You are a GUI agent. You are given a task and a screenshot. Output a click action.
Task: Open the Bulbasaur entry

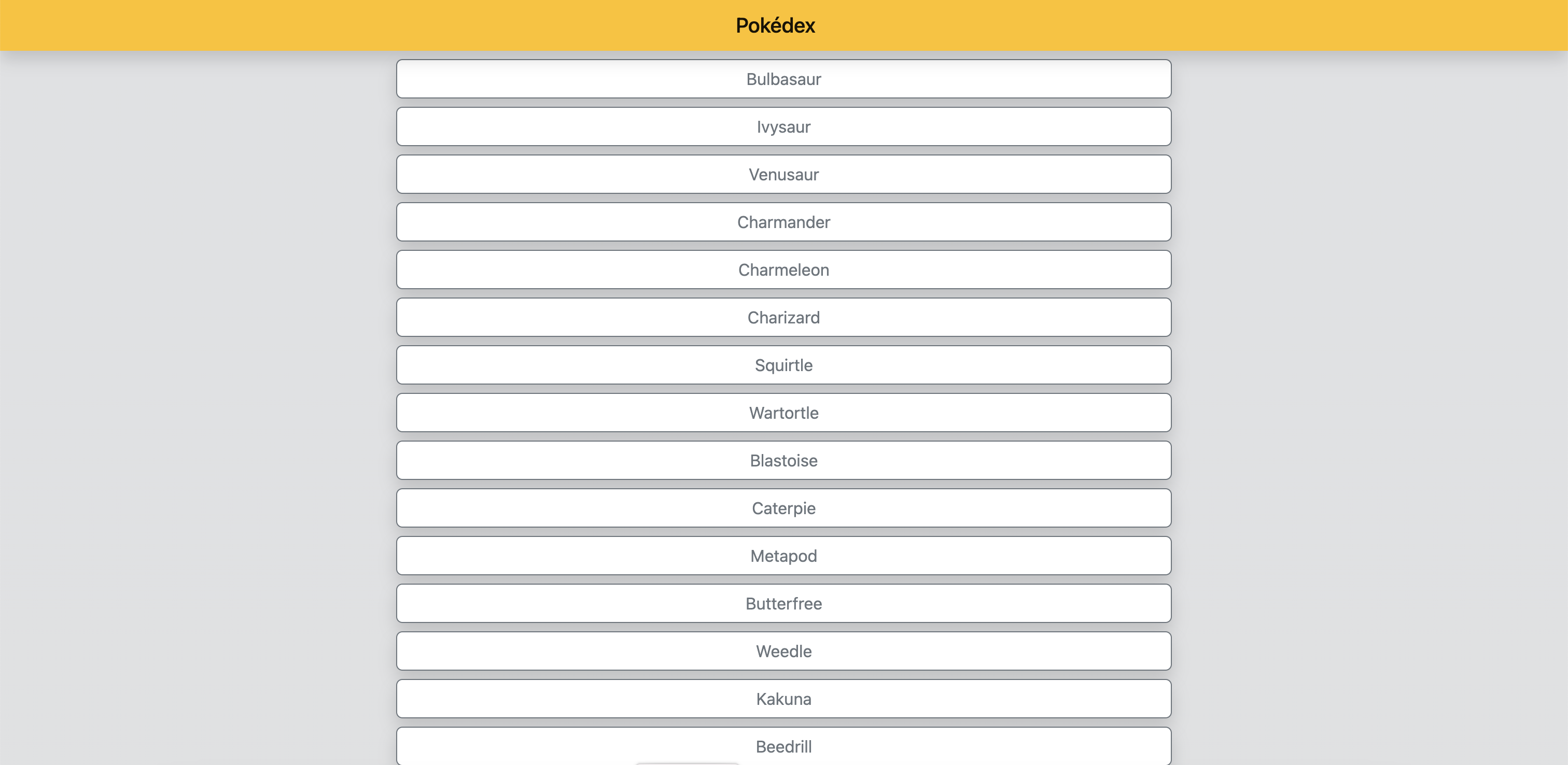[783, 78]
